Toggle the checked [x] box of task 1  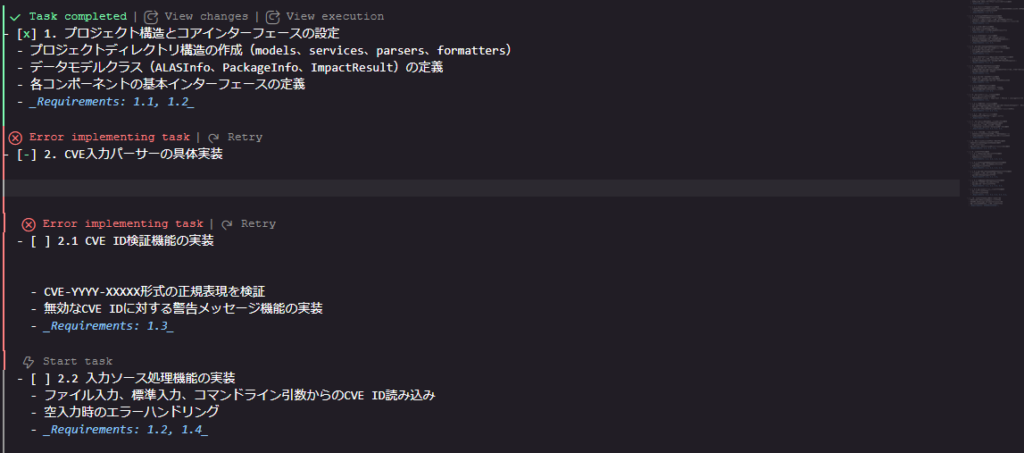coord(25,34)
